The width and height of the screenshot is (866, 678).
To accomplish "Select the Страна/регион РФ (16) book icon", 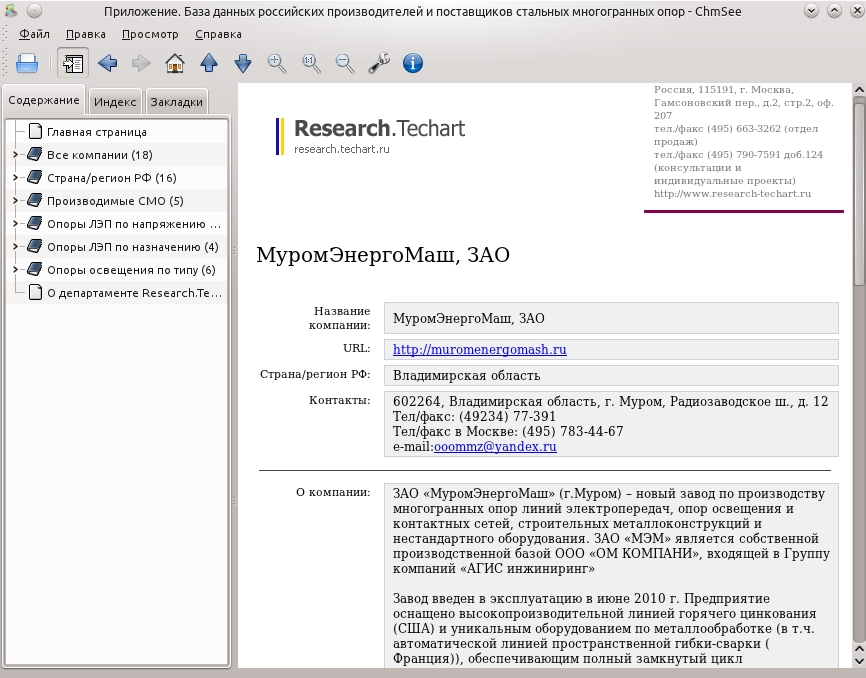I will 34,177.
